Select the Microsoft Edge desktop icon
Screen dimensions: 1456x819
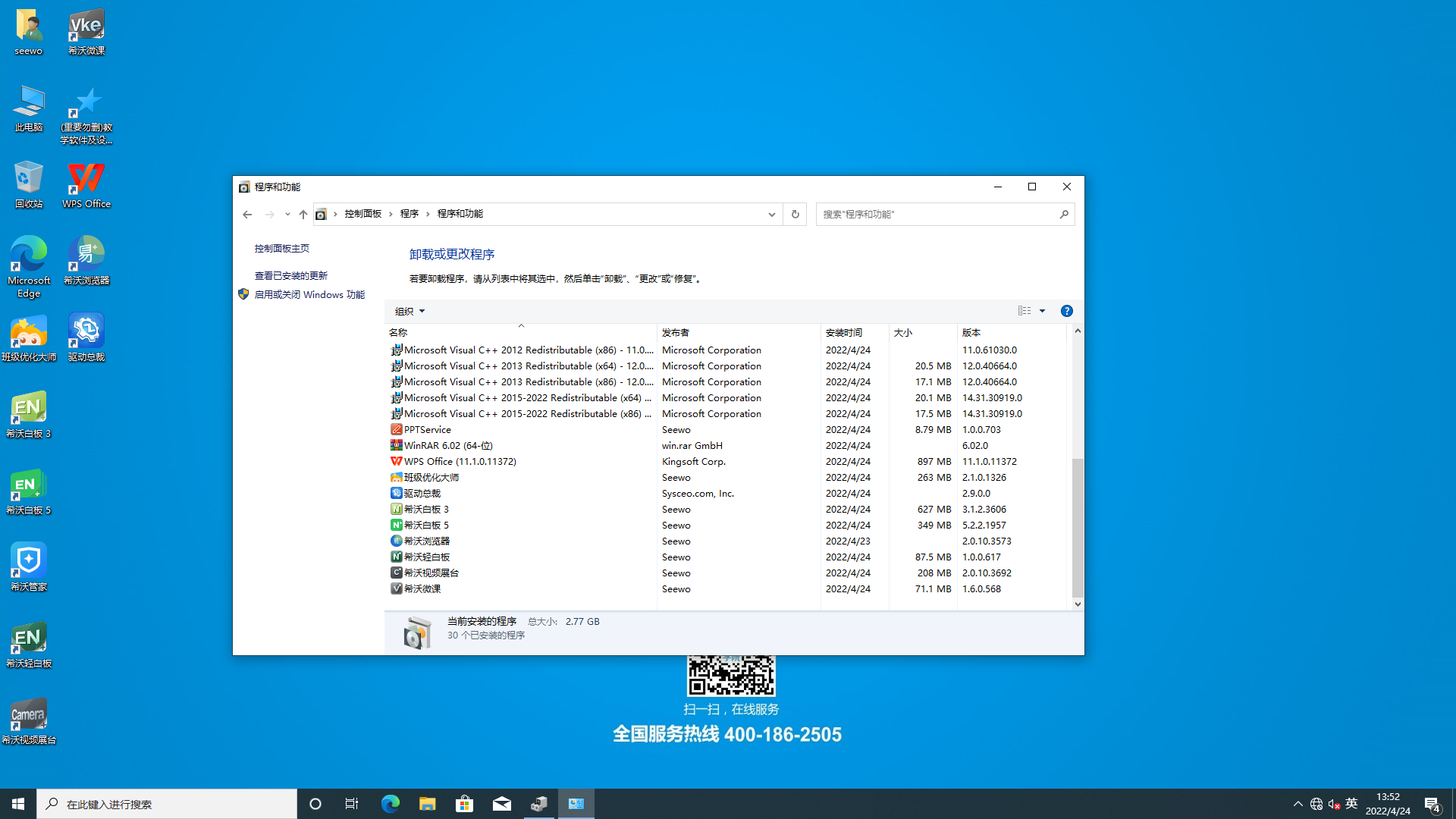click(x=29, y=268)
